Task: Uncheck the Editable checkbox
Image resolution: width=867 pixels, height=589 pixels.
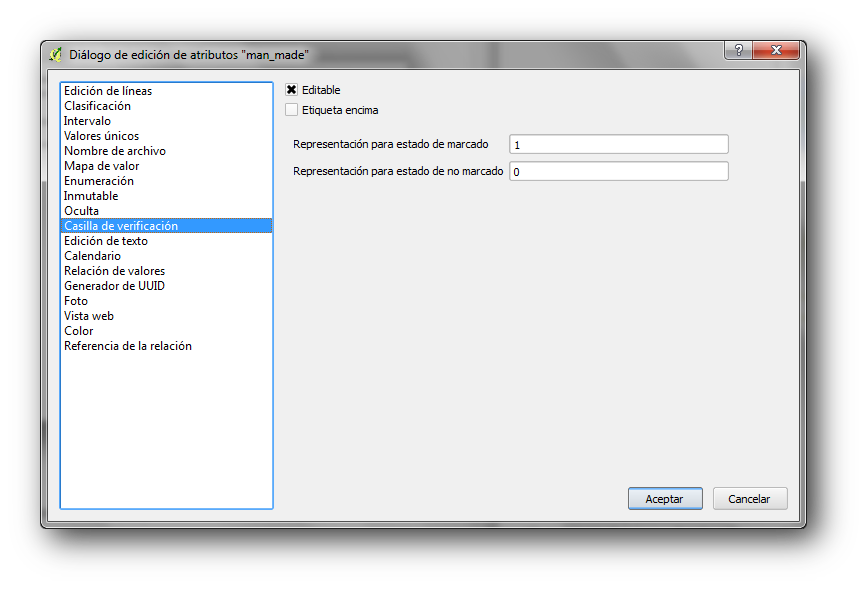Action: pyautogui.click(x=291, y=90)
